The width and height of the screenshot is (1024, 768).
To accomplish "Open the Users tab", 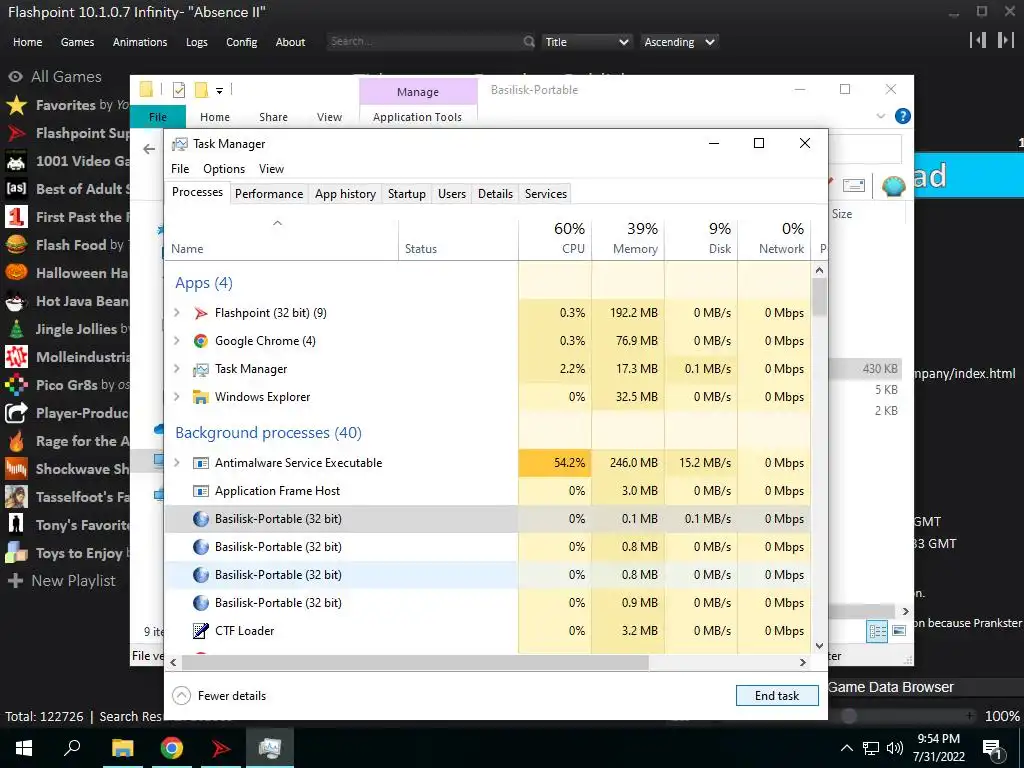I will (452, 194).
